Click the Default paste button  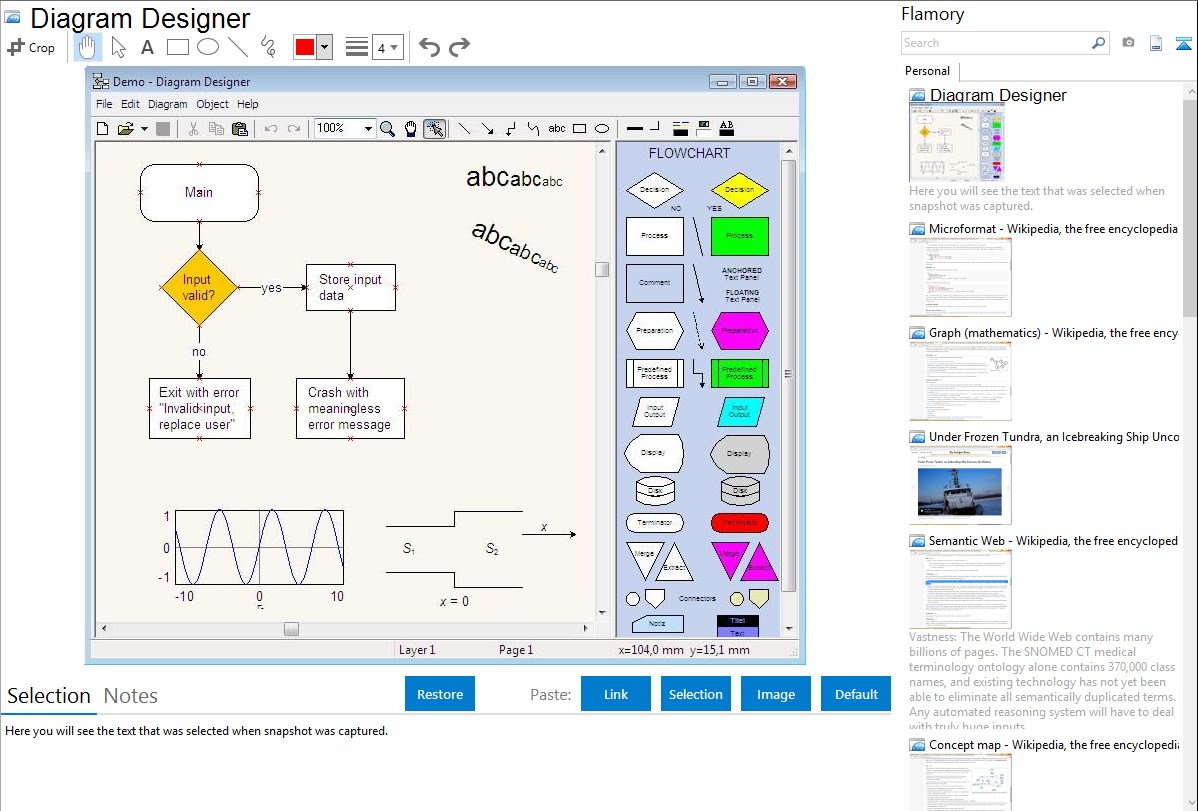click(x=856, y=694)
